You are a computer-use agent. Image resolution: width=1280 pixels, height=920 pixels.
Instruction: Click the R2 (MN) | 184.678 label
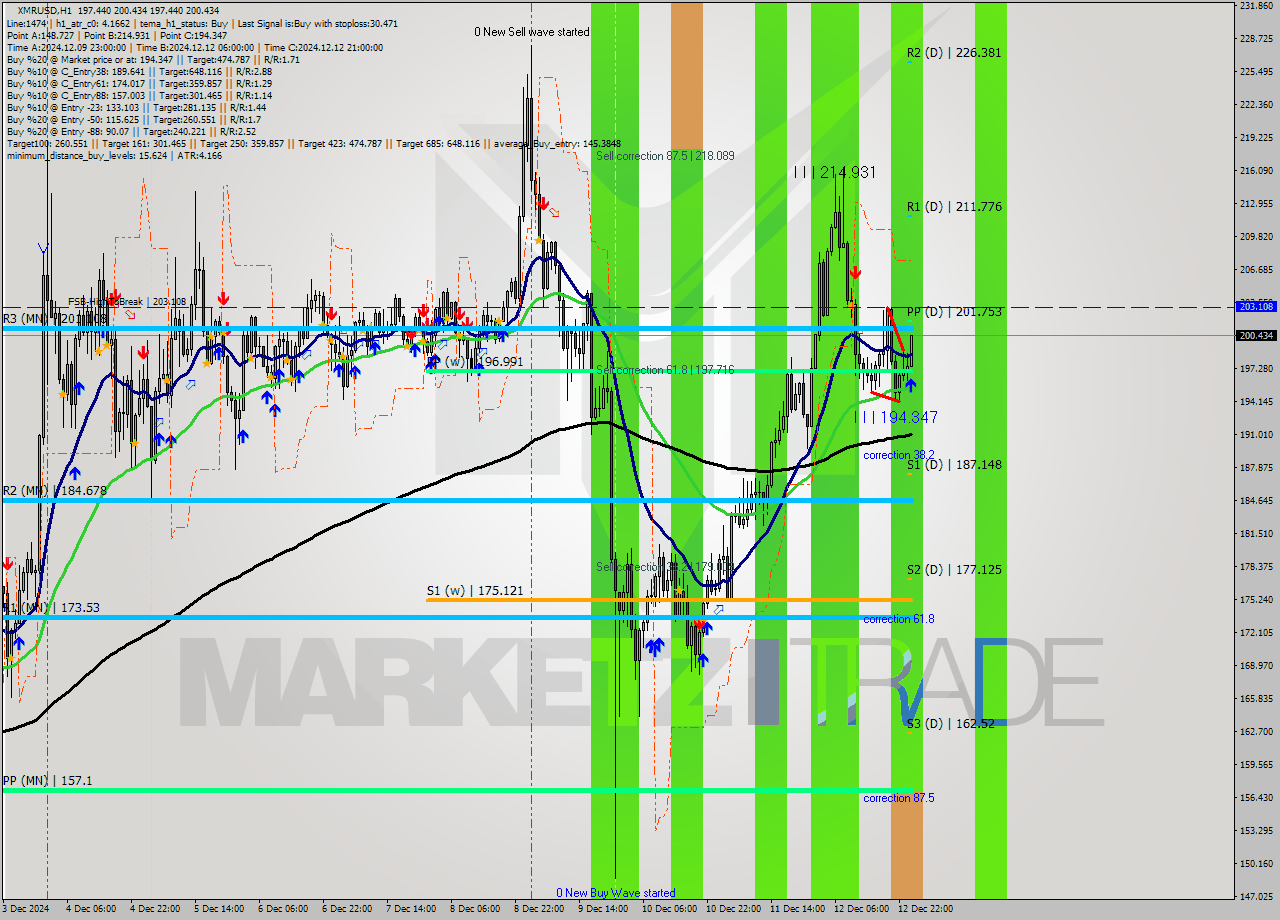[x=54, y=491]
